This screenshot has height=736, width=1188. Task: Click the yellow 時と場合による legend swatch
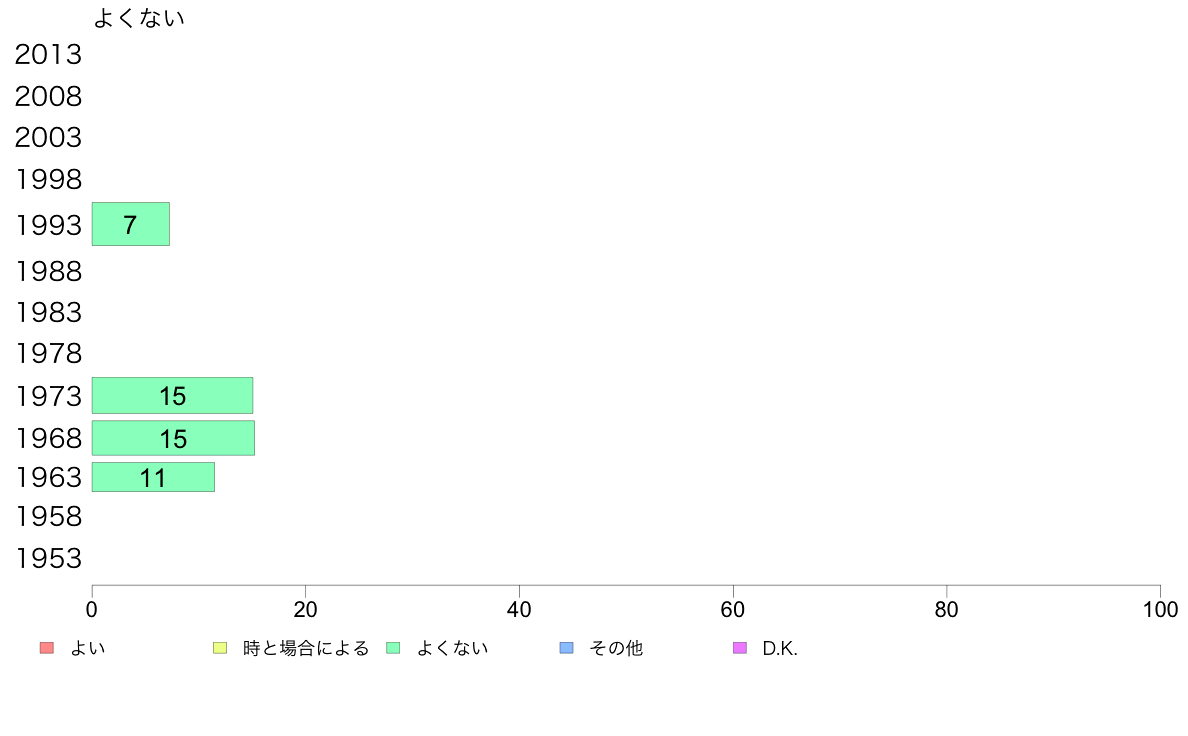pos(220,648)
